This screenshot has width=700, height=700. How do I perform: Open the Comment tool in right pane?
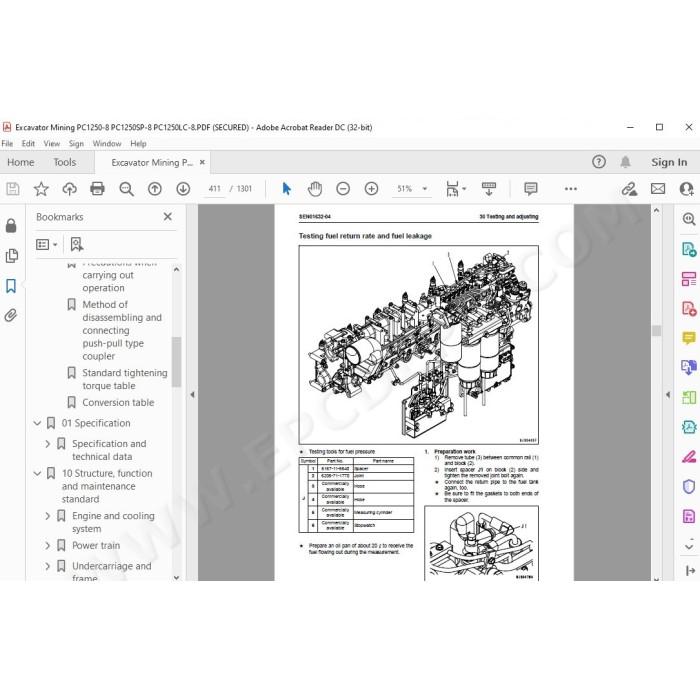pos(689,338)
